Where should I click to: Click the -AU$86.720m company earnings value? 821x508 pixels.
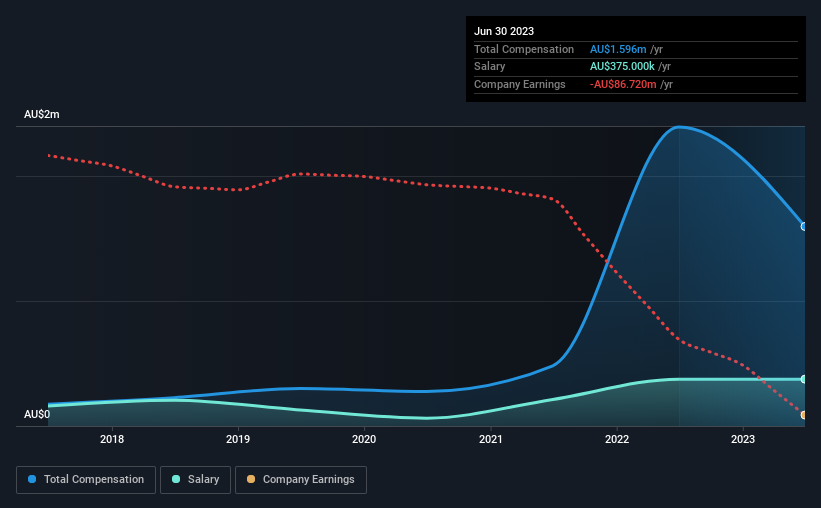click(623, 84)
